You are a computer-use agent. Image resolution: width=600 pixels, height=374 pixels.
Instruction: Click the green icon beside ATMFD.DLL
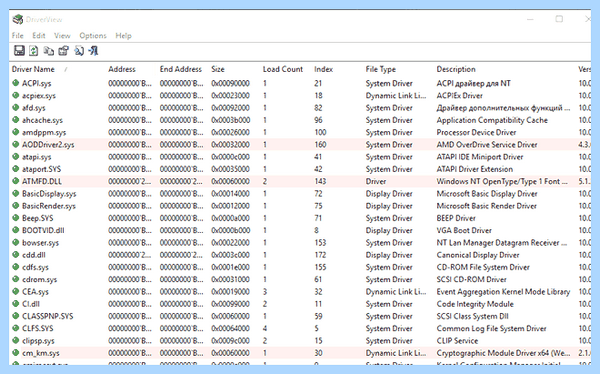[16, 181]
